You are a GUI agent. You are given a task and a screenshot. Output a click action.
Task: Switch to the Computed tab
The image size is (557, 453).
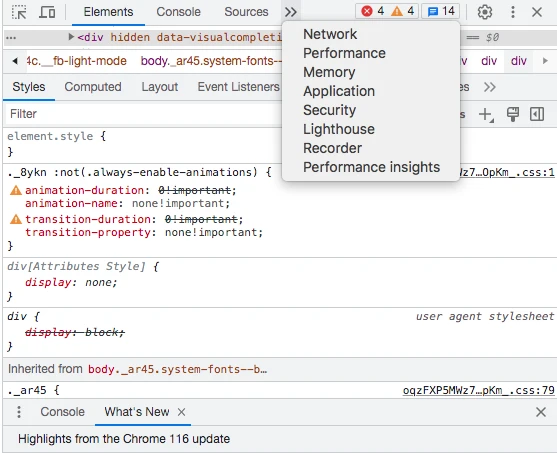[x=93, y=87]
